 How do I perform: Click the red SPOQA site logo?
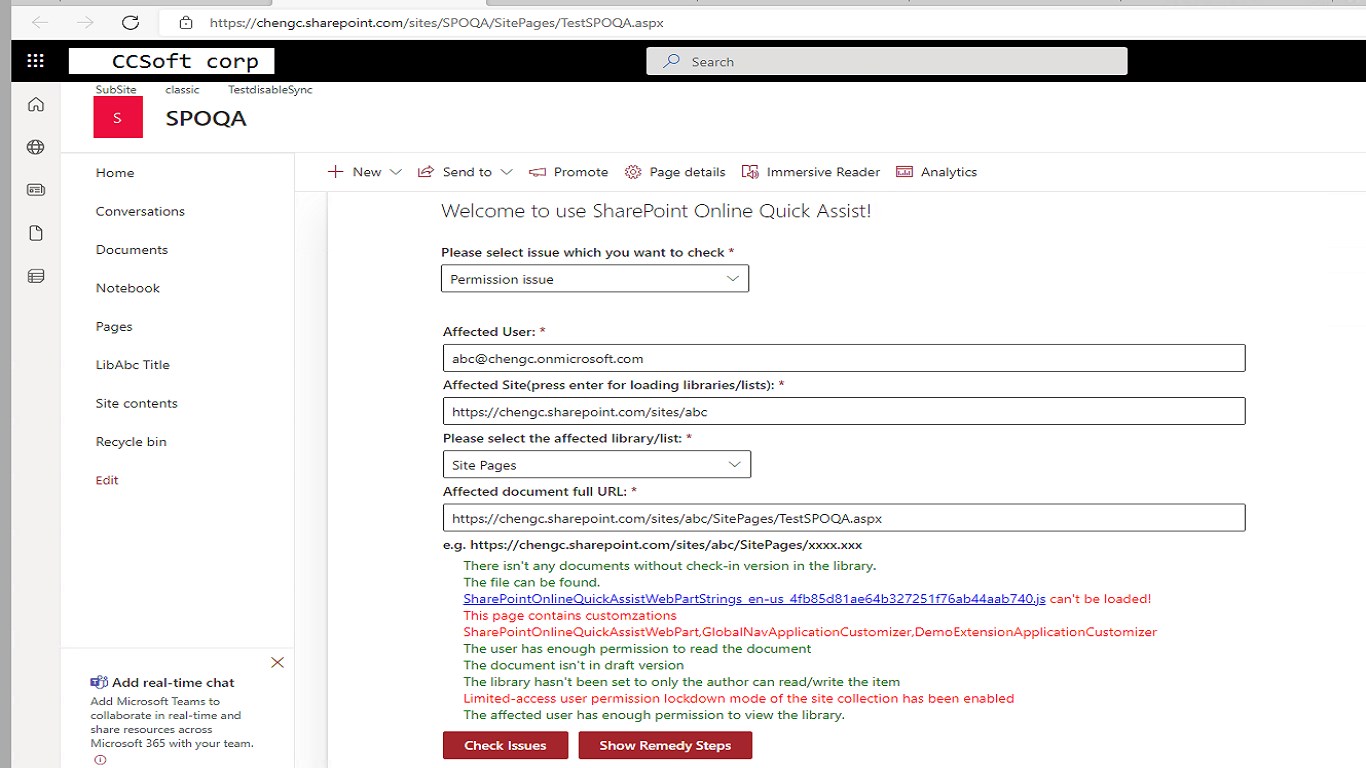tap(117, 118)
